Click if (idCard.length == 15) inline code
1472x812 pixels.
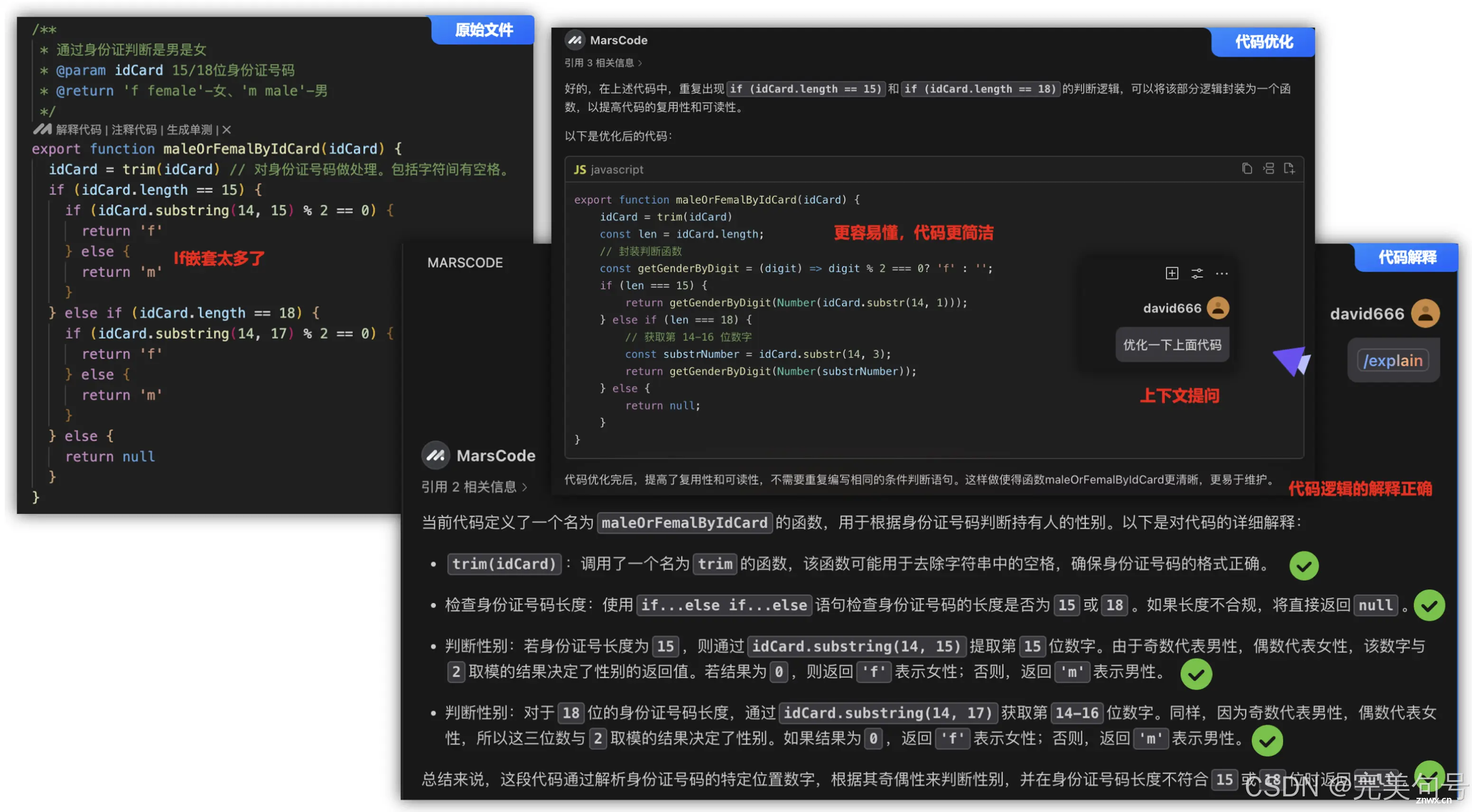coord(805,89)
